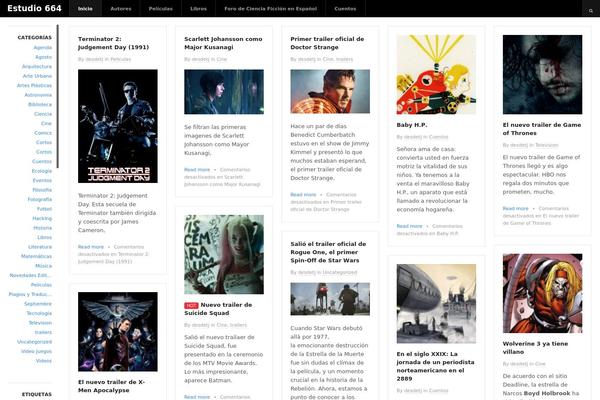Select the Ciencia category
600x400 pixels.
pos(43,114)
